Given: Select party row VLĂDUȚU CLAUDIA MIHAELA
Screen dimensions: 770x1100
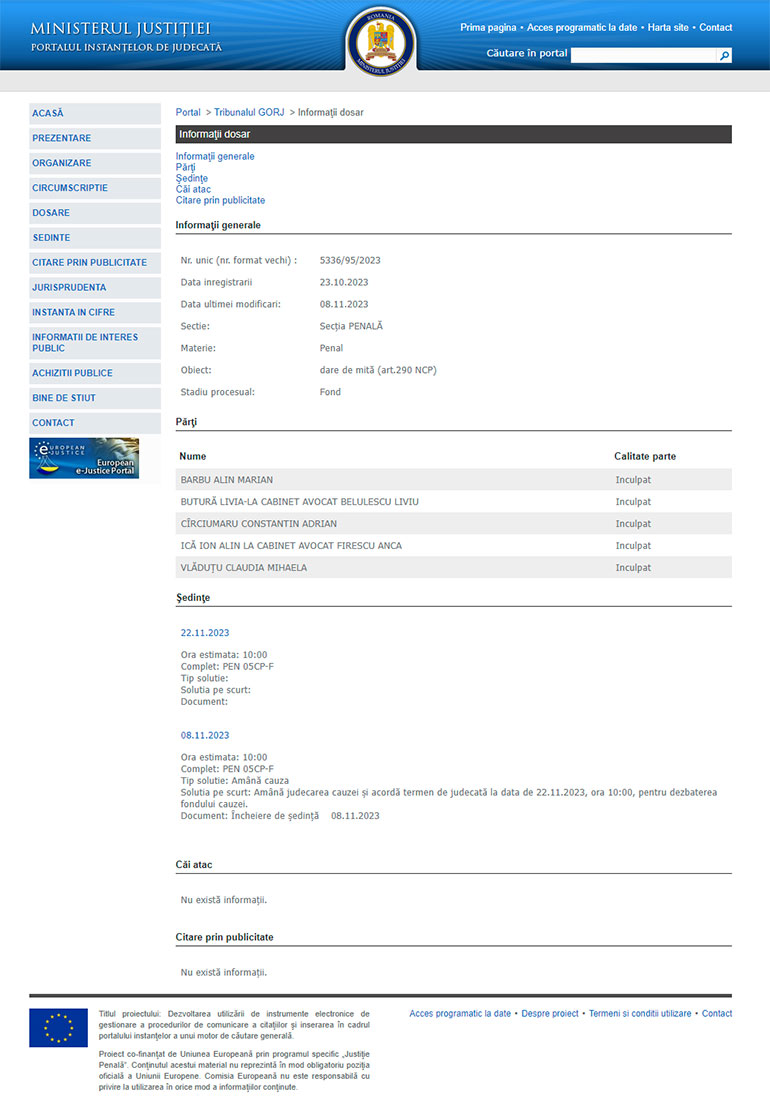Looking at the screenshot, I should coord(454,568).
